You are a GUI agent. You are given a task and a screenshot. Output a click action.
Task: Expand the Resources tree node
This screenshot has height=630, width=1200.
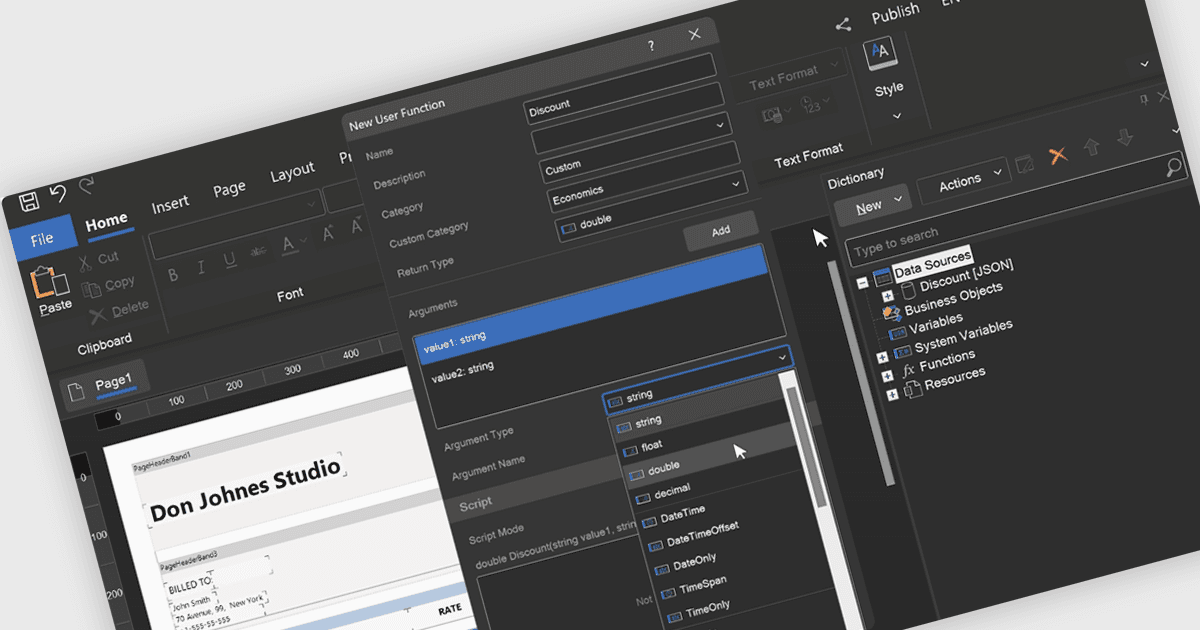point(893,394)
